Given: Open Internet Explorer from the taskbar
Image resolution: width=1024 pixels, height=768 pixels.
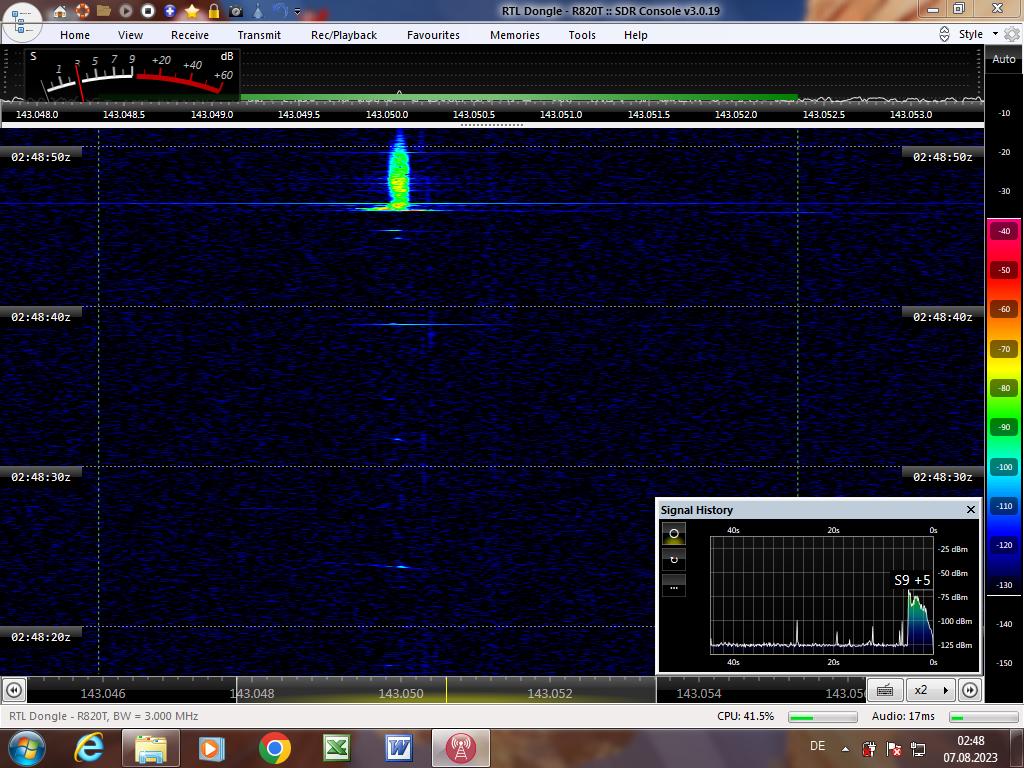Looking at the screenshot, I should (x=89, y=748).
